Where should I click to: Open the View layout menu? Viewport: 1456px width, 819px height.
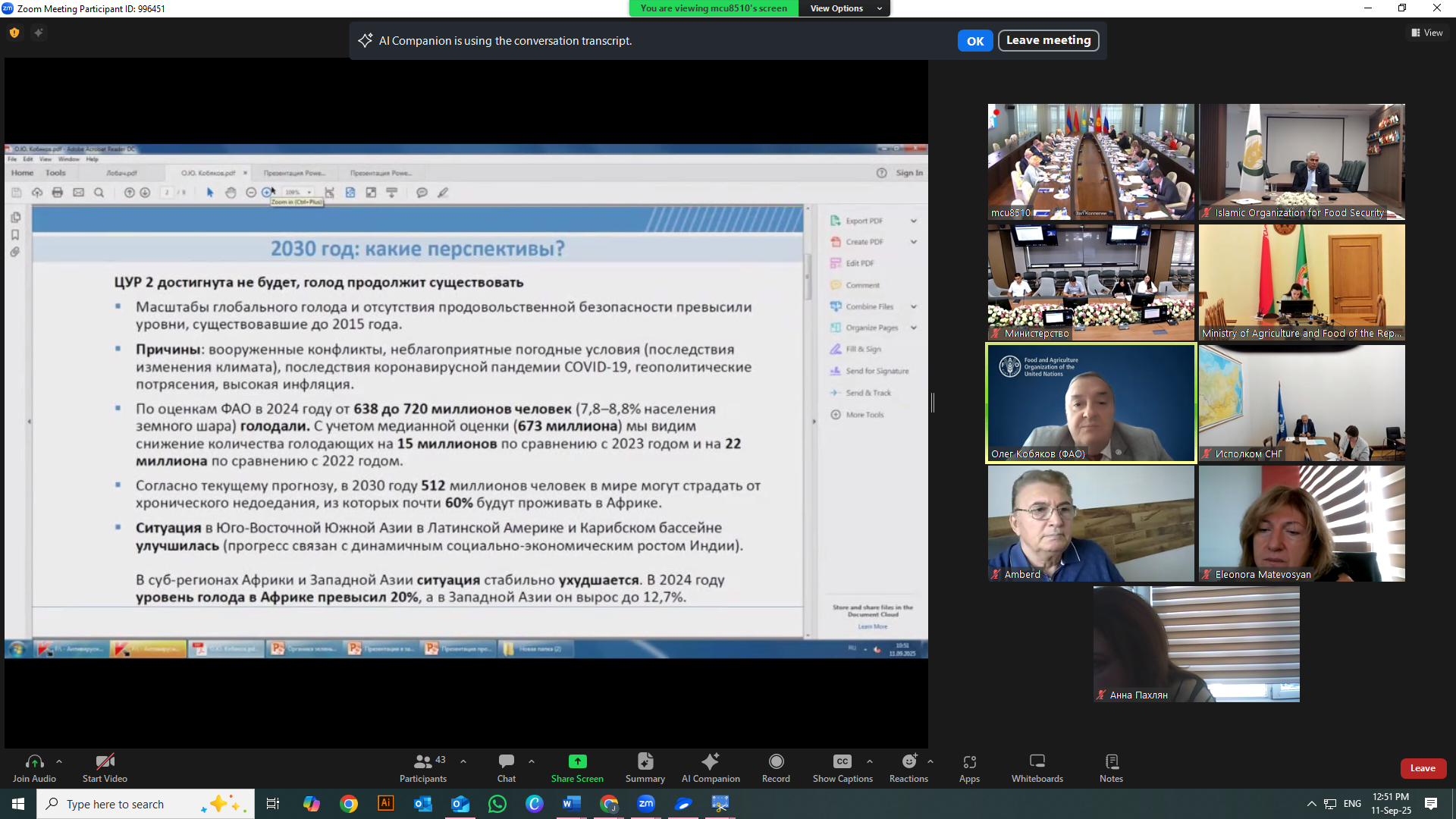tap(1427, 33)
